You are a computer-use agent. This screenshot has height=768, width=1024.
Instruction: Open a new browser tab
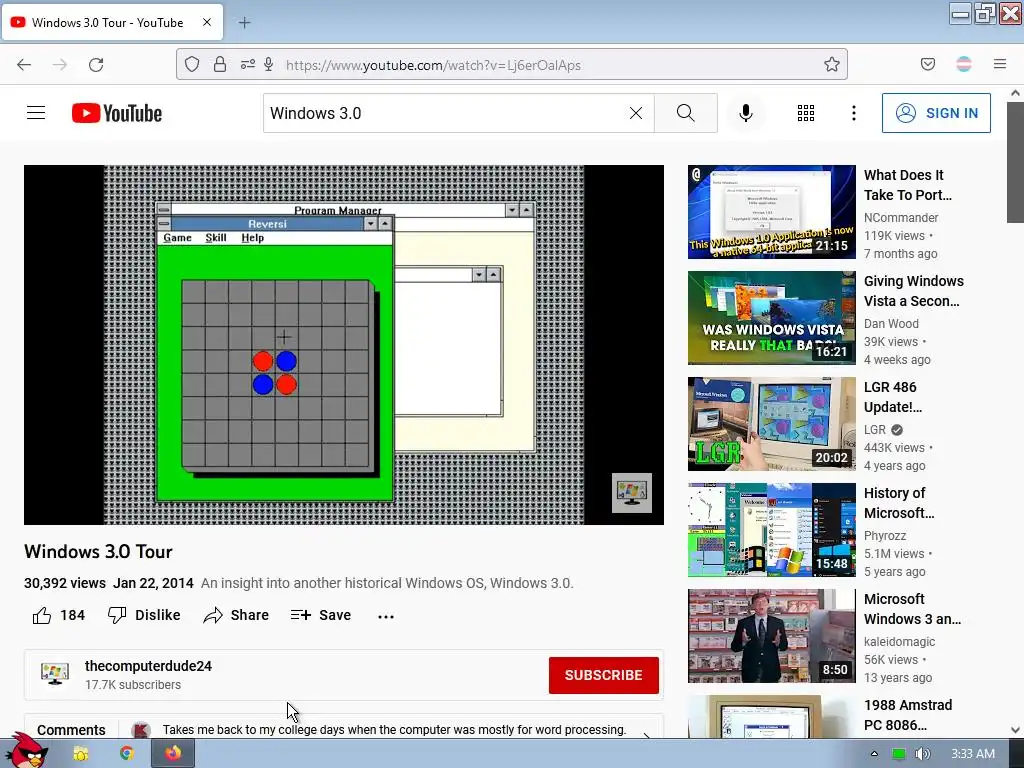point(244,23)
